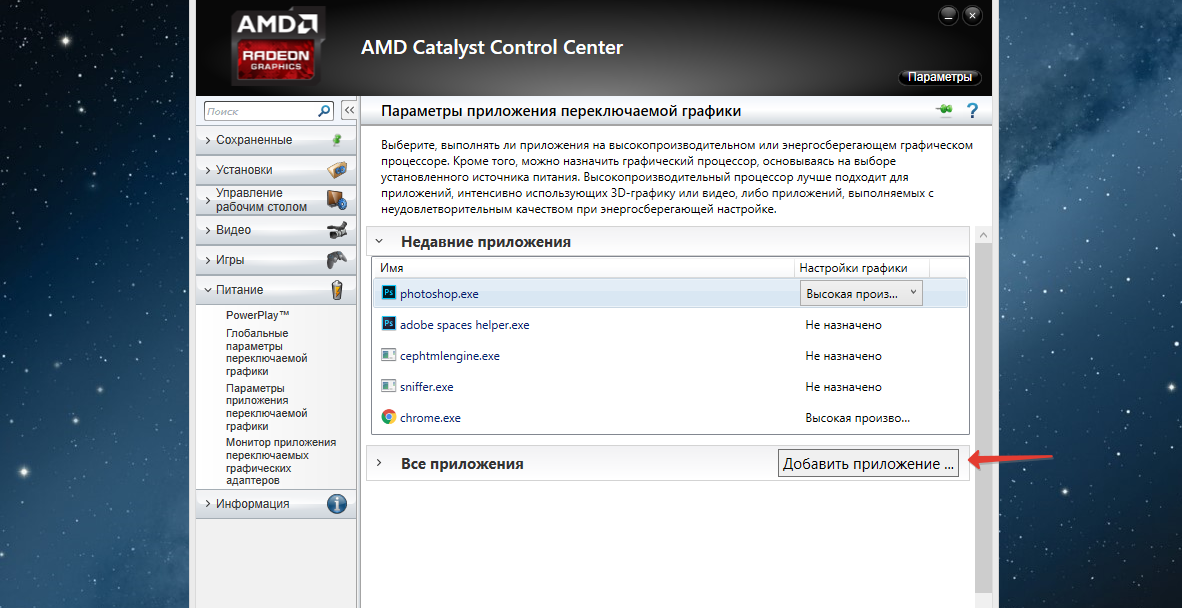Click the pin icon beside Сохраненные
This screenshot has width=1182, height=608.
click(338, 139)
